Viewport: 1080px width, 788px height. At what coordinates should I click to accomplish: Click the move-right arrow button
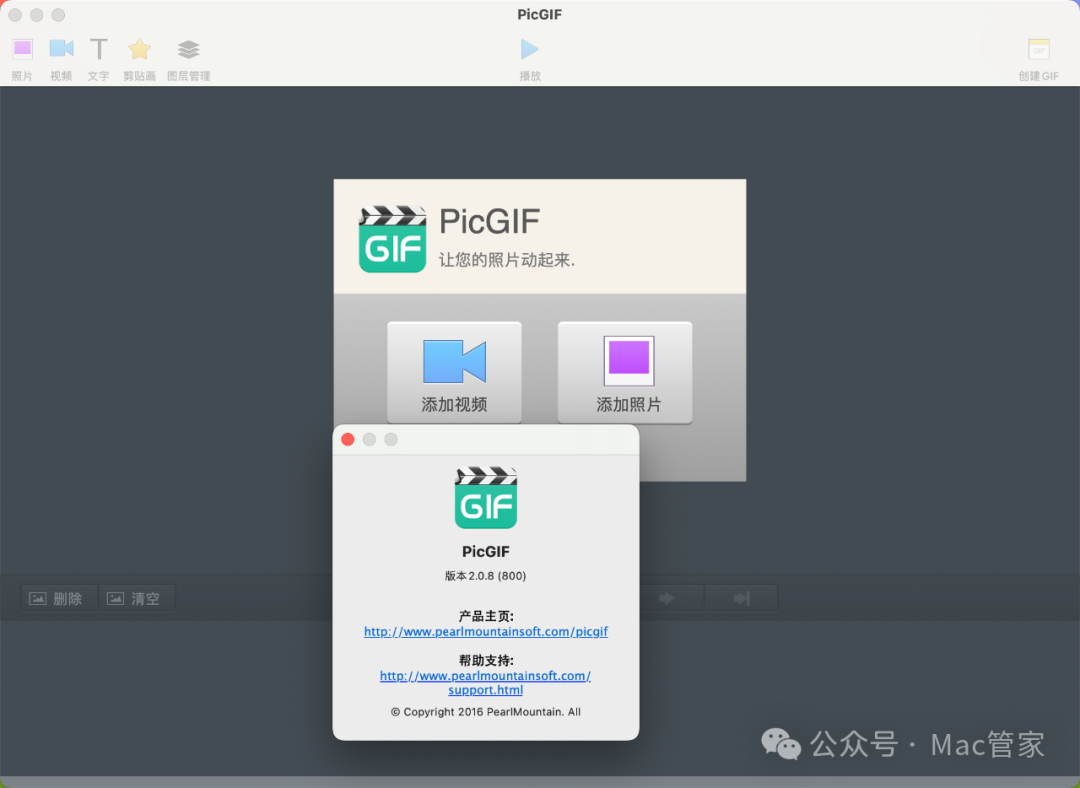click(666, 598)
